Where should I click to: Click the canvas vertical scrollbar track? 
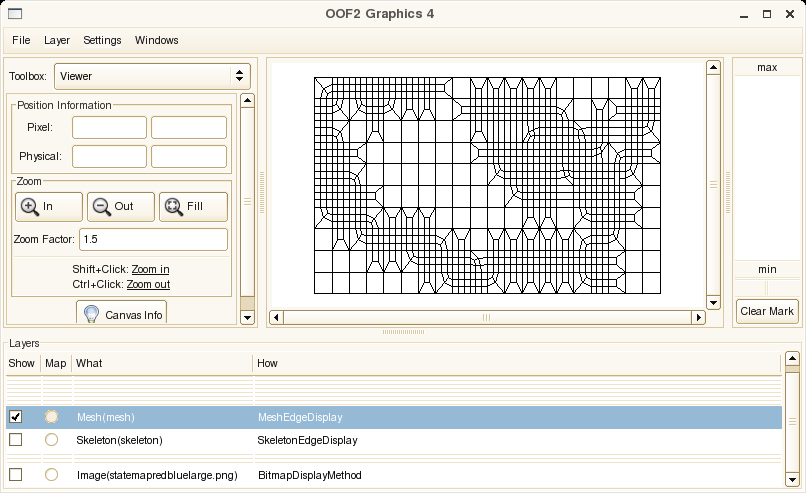[x=713, y=185]
